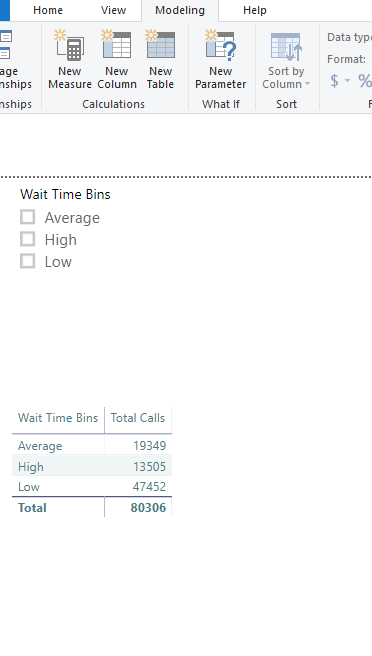Select the High row in the table
This screenshot has height=656, width=372.
(x=92, y=466)
